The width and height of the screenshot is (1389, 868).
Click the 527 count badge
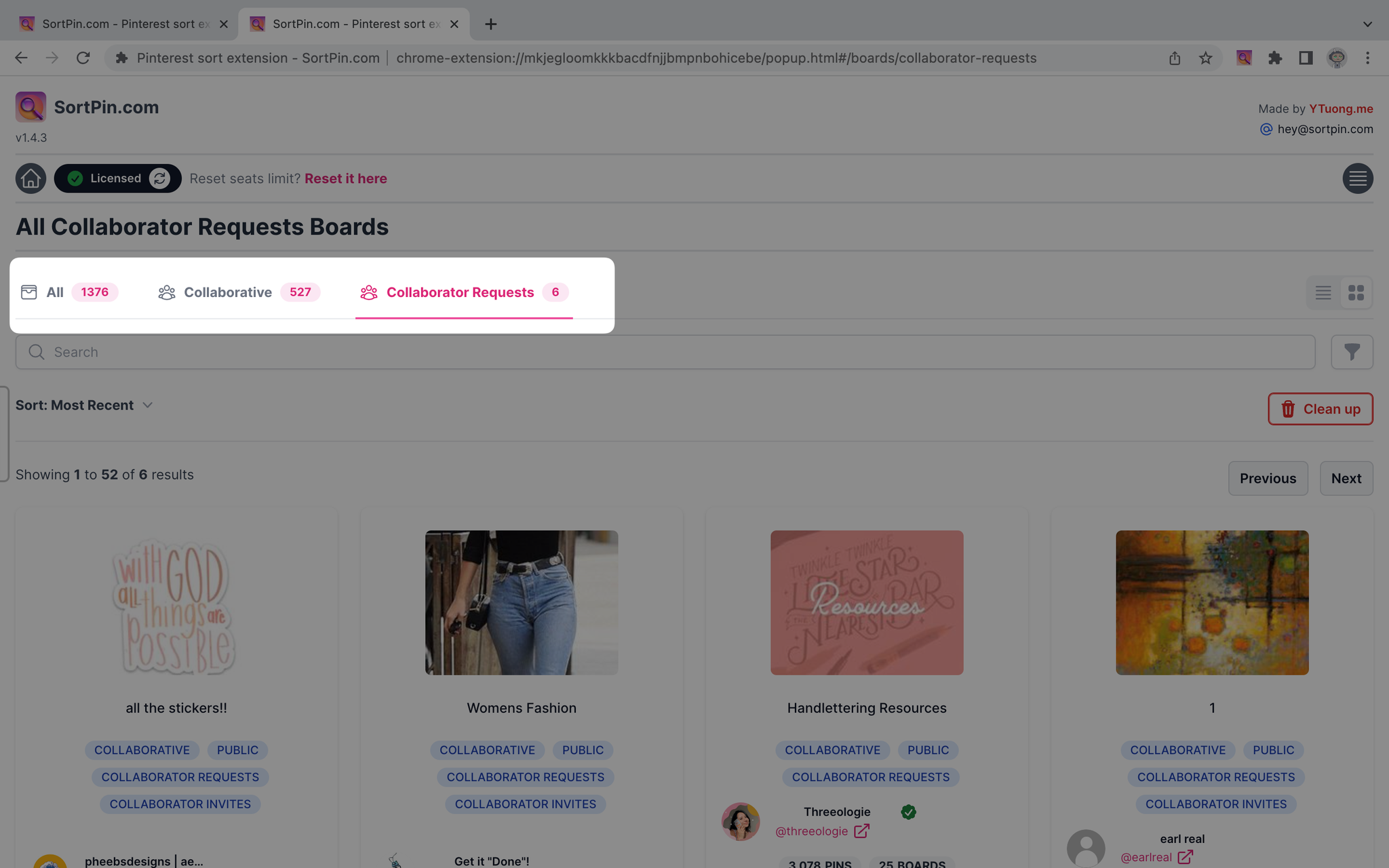[x=300, y=292]
